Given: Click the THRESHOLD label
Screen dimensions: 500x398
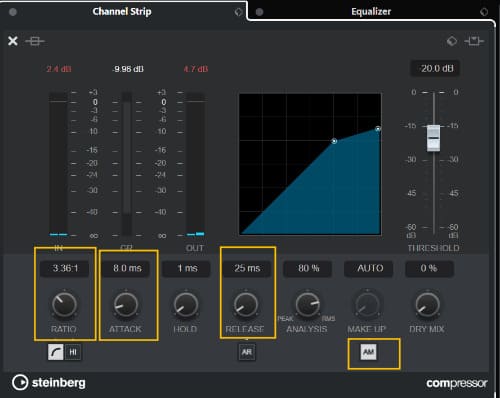Looking at the screenshot, I should coord(433,248).
